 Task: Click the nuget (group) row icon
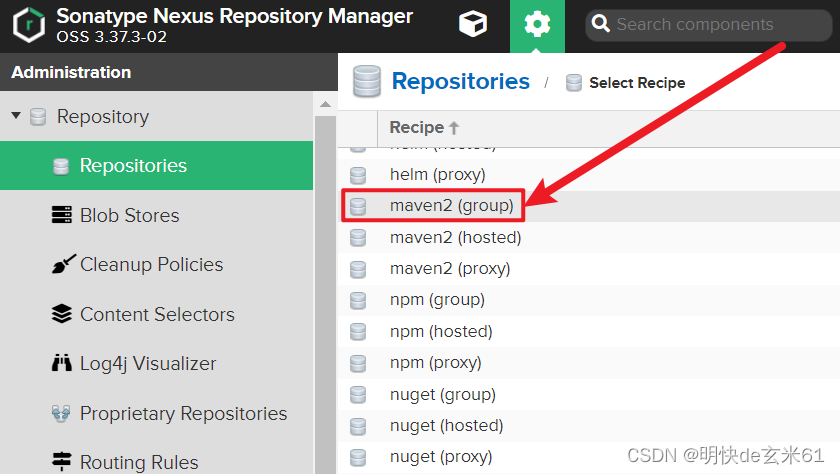(358, 395)
